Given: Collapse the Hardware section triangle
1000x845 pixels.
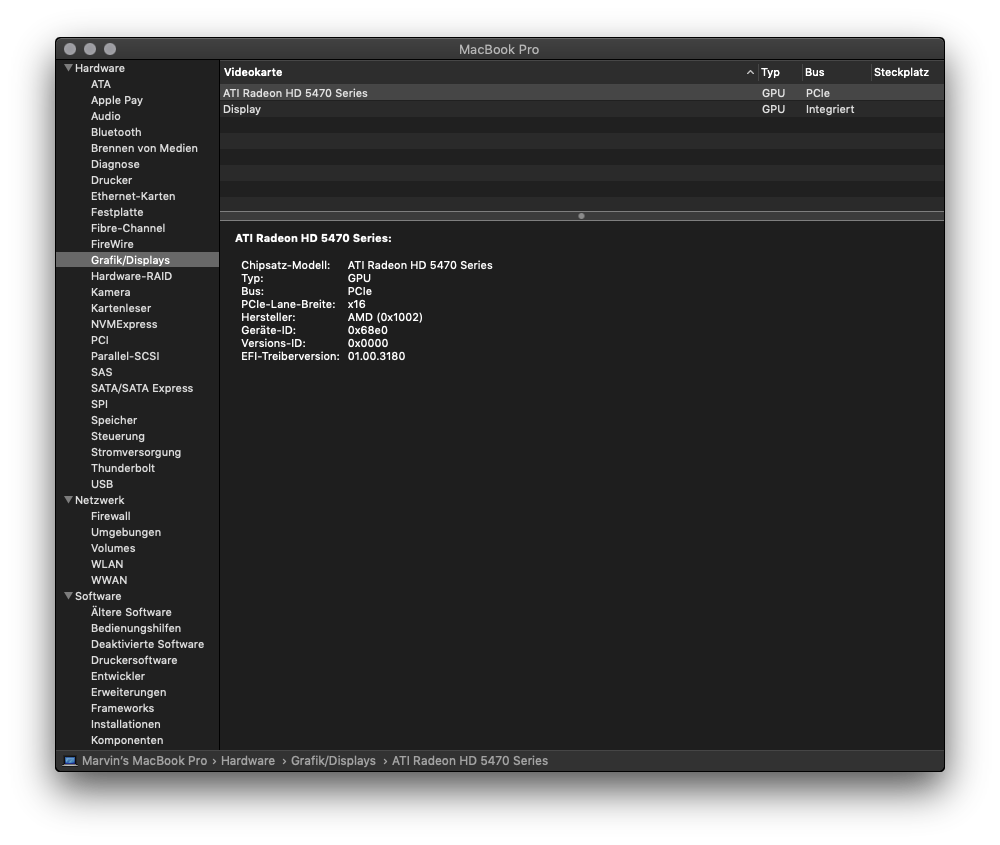Looking at the screenshot, I should [68, 68].
